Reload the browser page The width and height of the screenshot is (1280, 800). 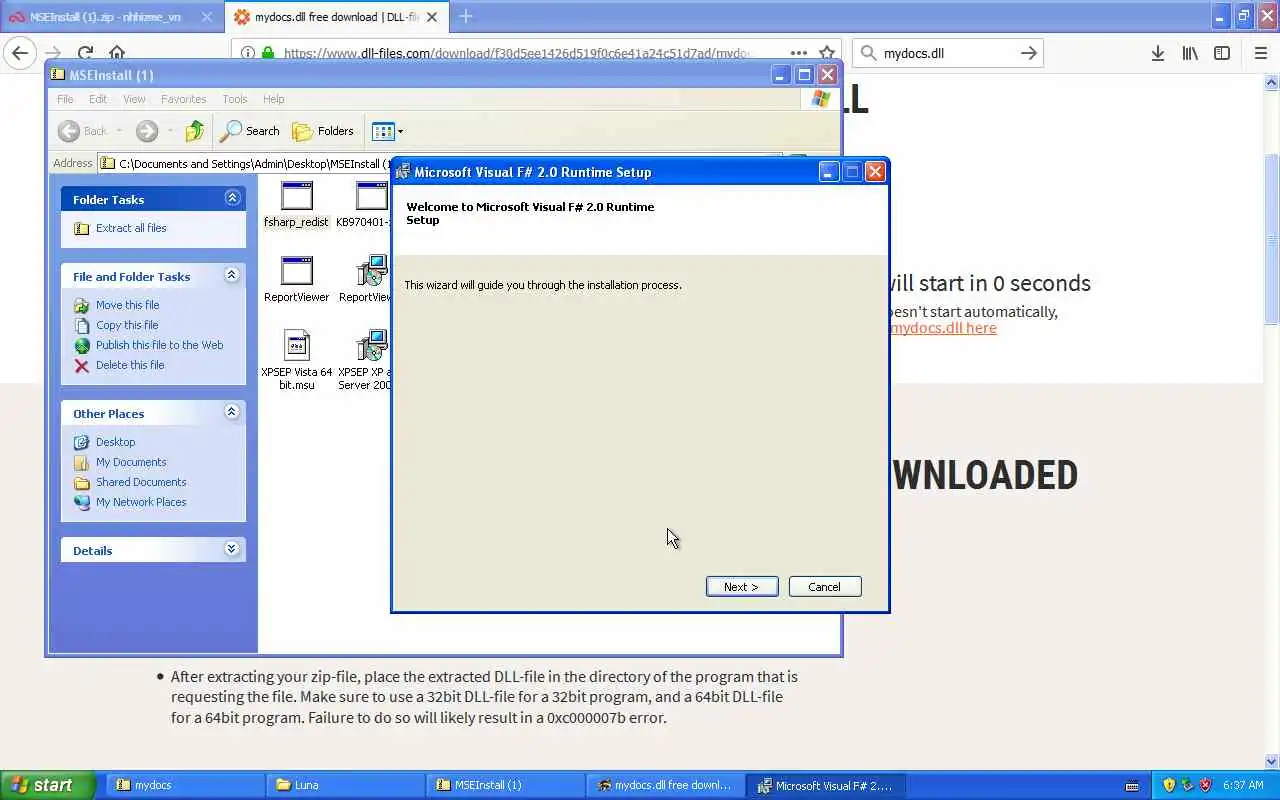(x=85, y=53)
